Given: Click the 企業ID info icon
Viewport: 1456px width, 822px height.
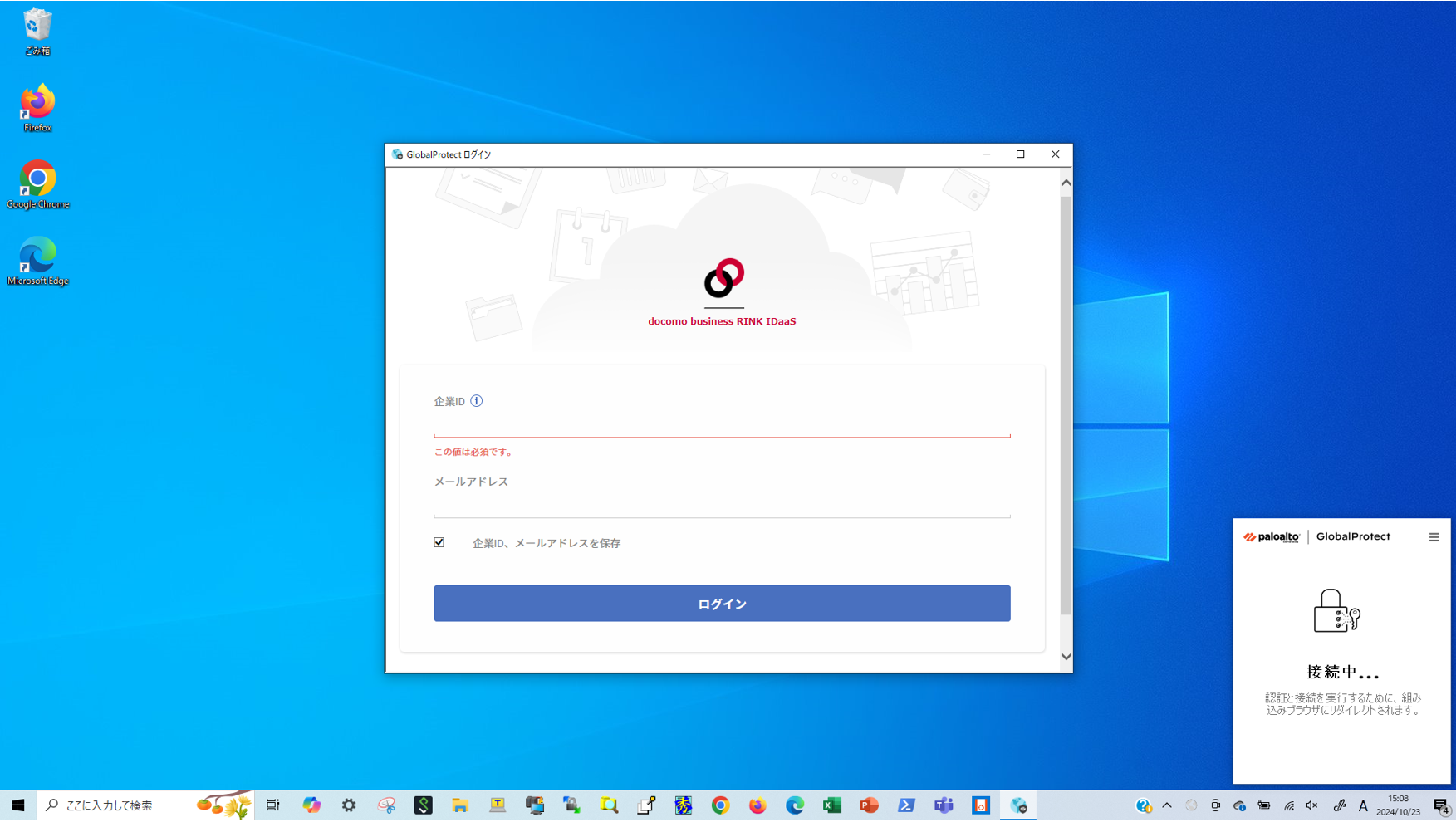Looking at the screenshot, I should point(477,401).
